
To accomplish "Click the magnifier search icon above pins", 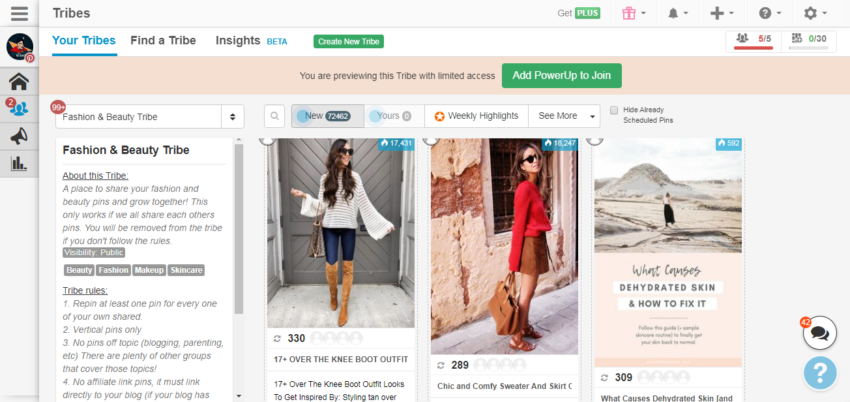I will (x=276, y=116).
